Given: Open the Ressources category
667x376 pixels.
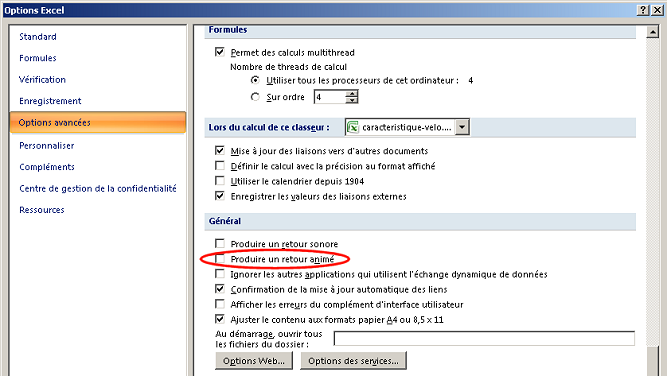Looking at the screenshot, I should click(42, 210).
